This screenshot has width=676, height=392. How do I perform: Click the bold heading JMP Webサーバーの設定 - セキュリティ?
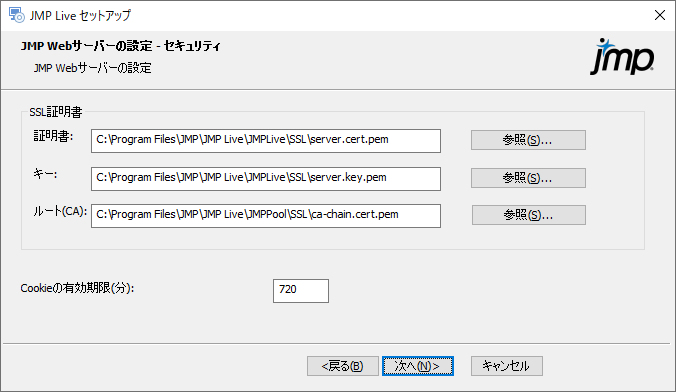pos(121,46)
